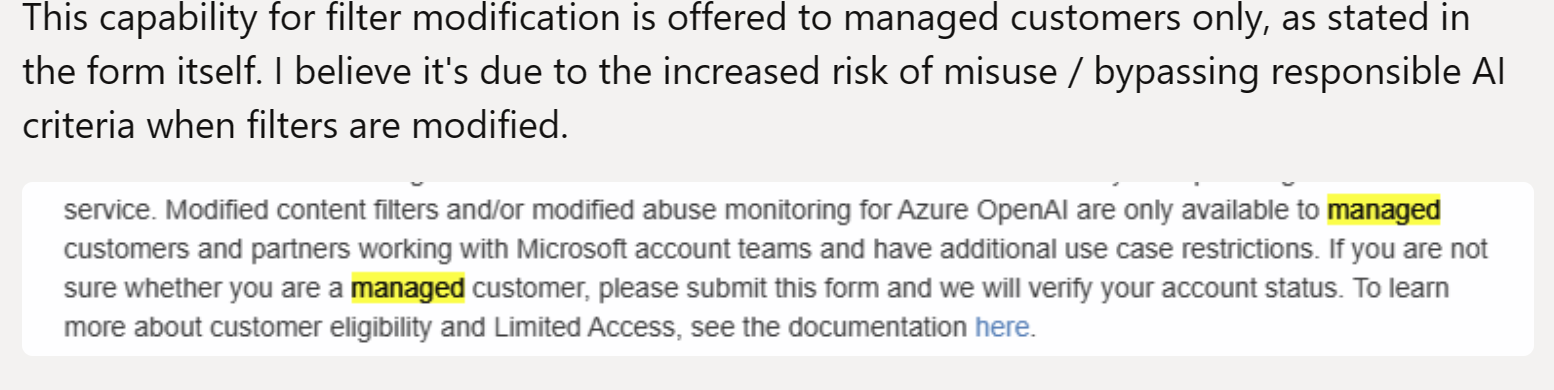
Task: Click the word 'service.' starting the form excerpt
Action: point(110,211)
